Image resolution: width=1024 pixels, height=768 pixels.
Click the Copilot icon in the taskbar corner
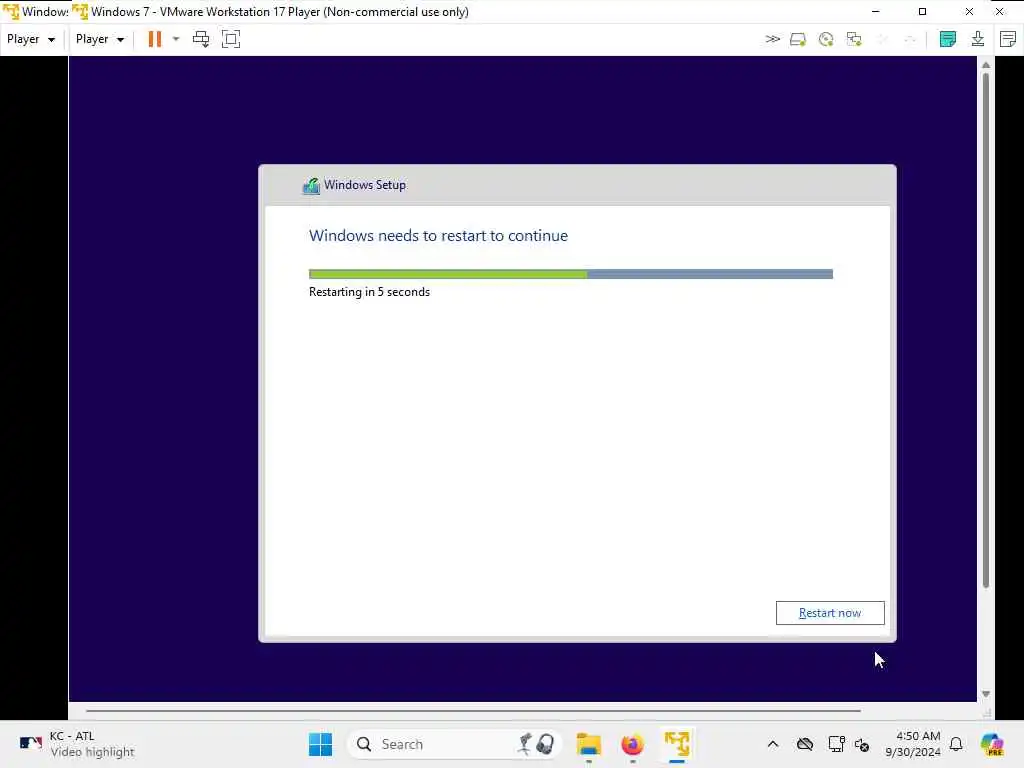click(992, 744)
